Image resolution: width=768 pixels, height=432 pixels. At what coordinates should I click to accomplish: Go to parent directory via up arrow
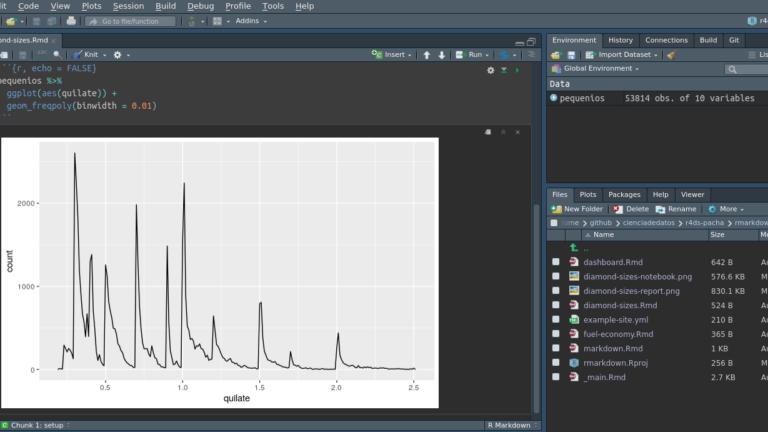574,248
